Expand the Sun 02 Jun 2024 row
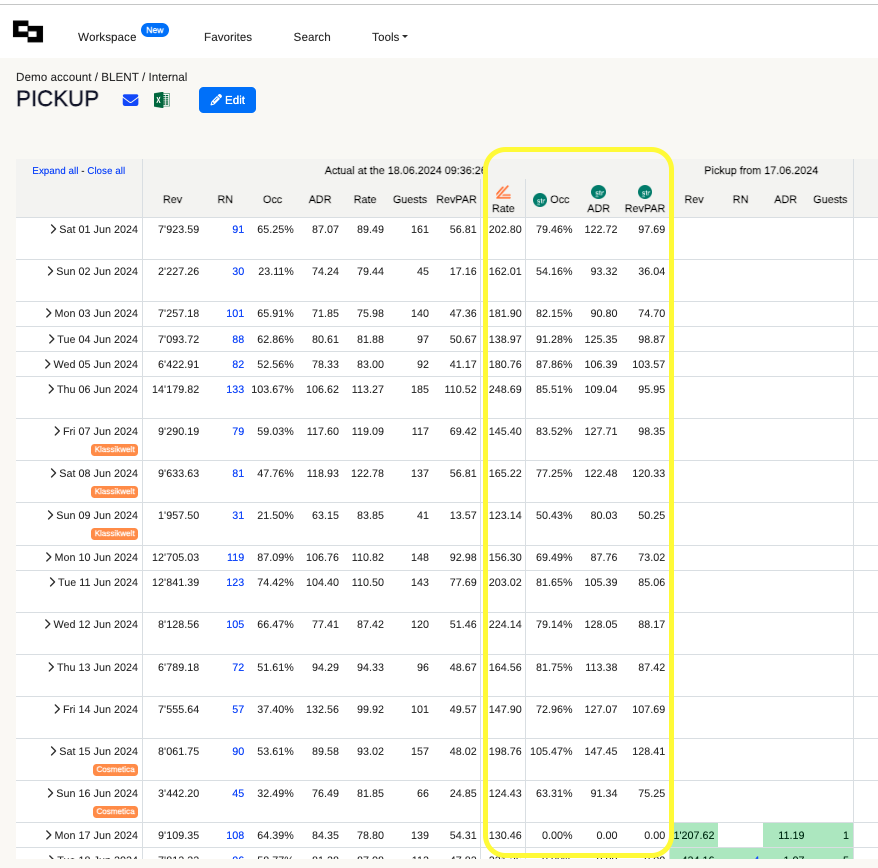This screenshot has height=868, width=878. click(x=50, y=271)
